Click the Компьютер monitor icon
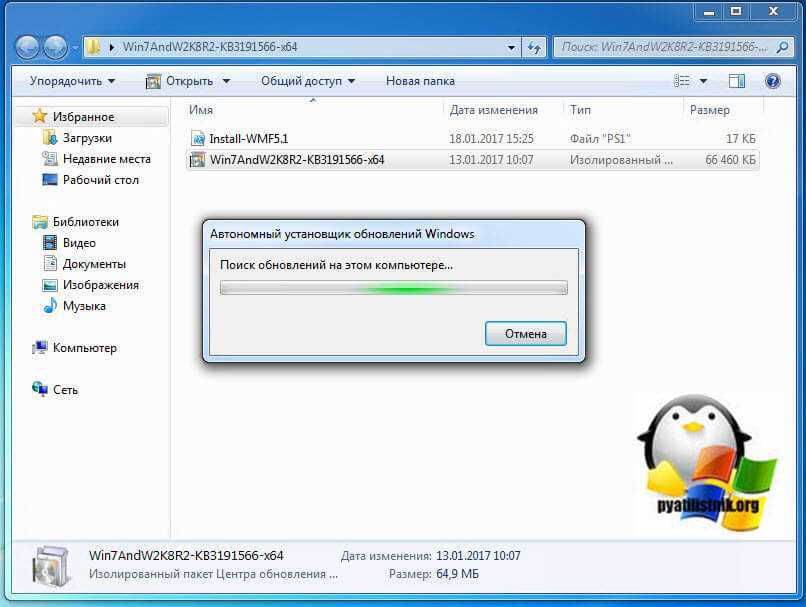This screenshot has height=607, width=806. coord(40,348)
